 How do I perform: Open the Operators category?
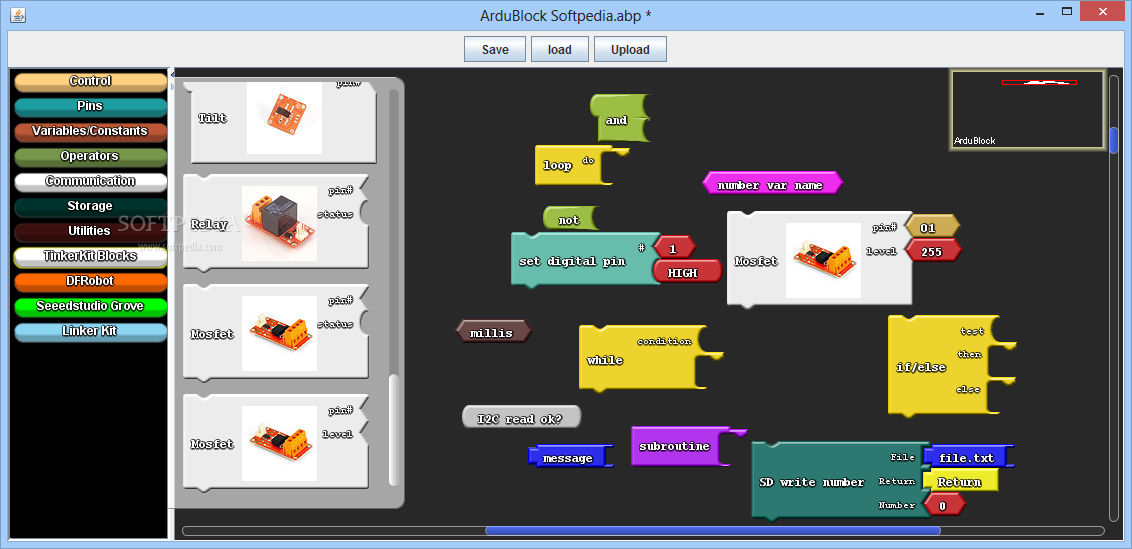click(x=90, y=156)
